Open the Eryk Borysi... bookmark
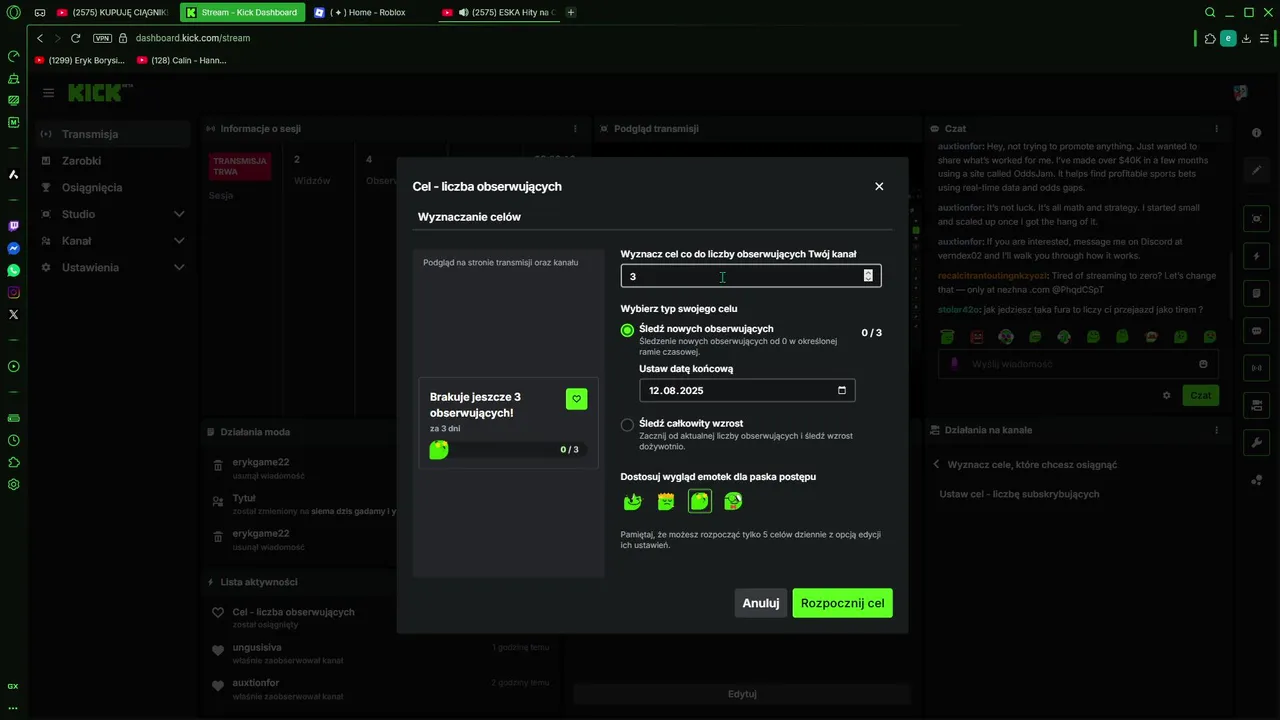Viewport: 1280px width, 720px height. (x=80, y=60)
